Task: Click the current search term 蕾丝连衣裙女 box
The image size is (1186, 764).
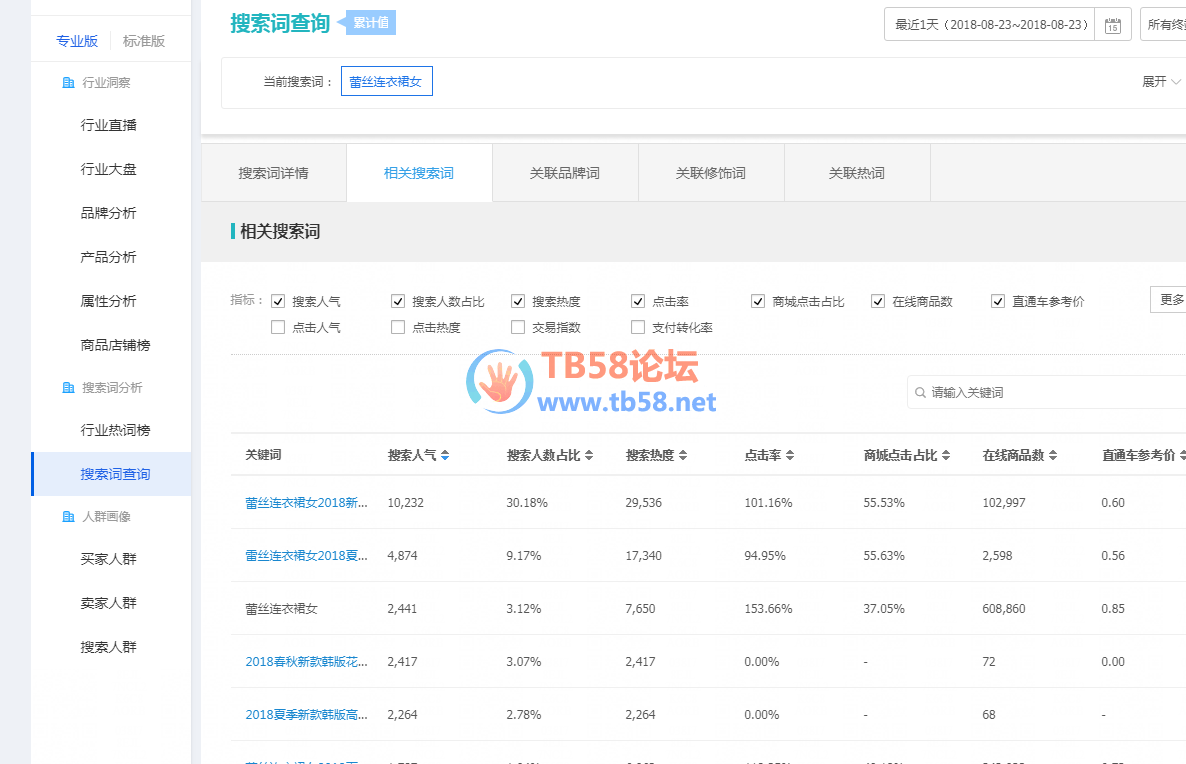Action: pyautogui.click(x=387, y=82)
